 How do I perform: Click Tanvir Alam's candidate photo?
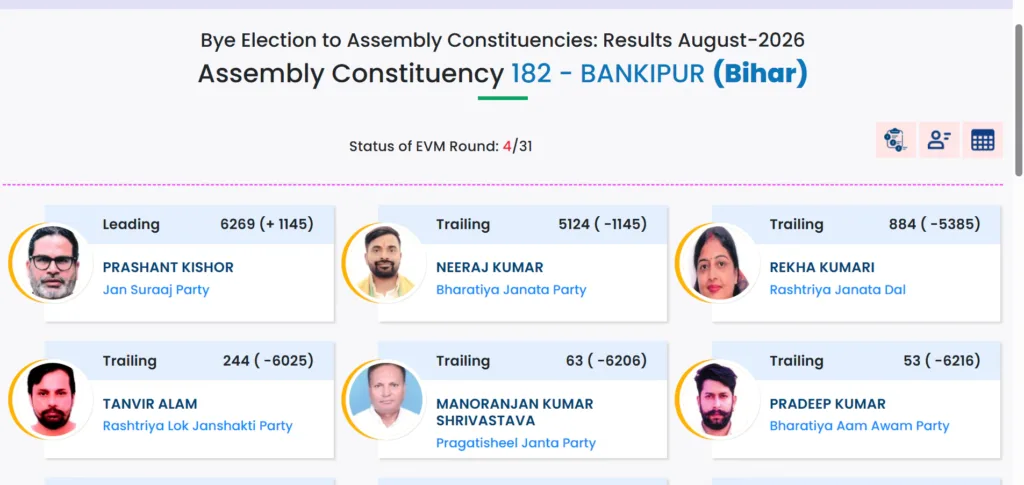tap(52, 399)
